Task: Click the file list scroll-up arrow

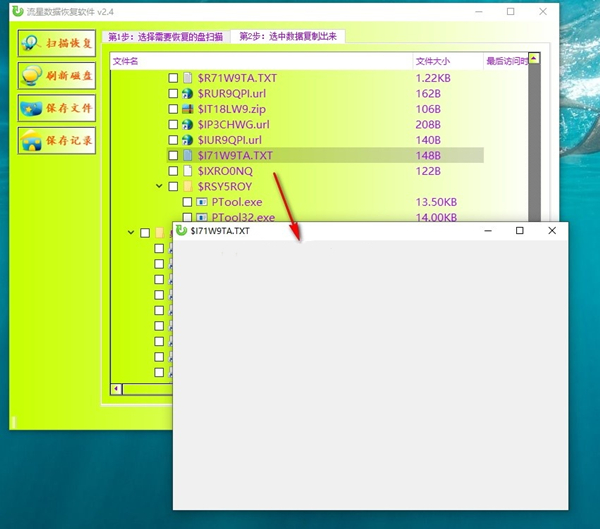Action: pos(533,60)
